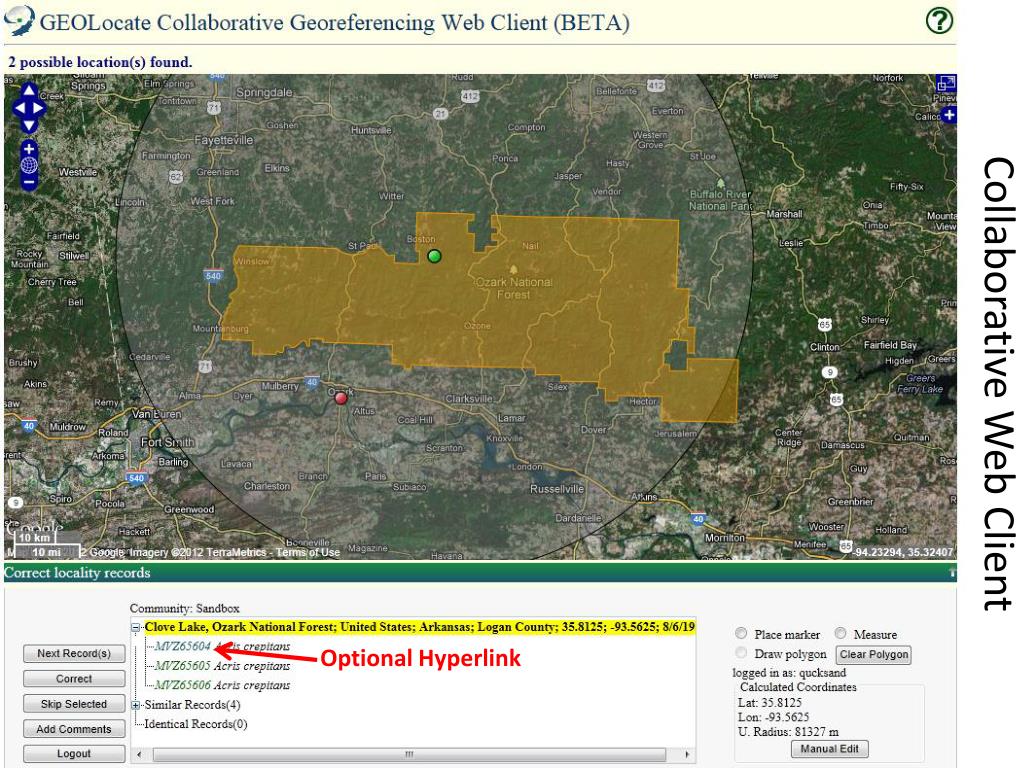The height and width of the screenshot is (768, 1024).
Task: Click the Lat: 35.8125 value
Action: coord(770,703)
